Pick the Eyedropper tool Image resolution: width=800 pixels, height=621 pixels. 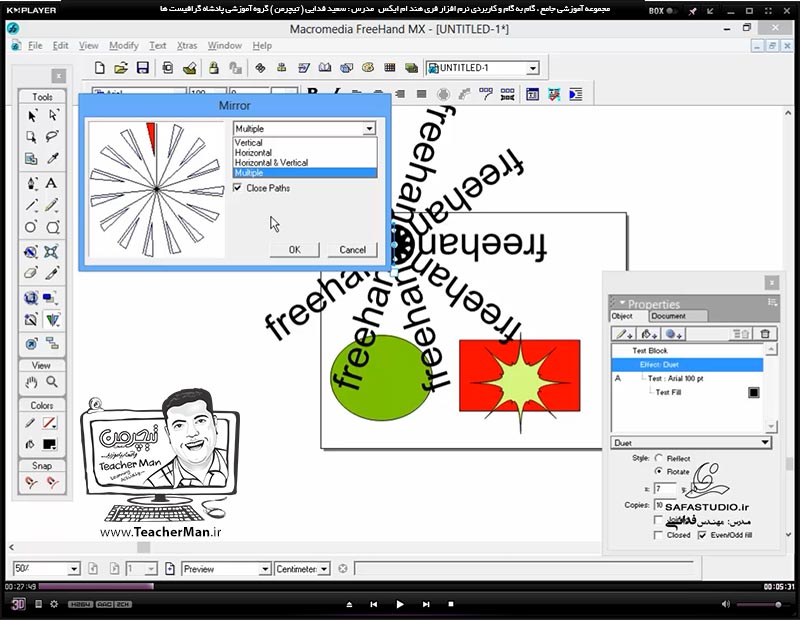(53, 159)
